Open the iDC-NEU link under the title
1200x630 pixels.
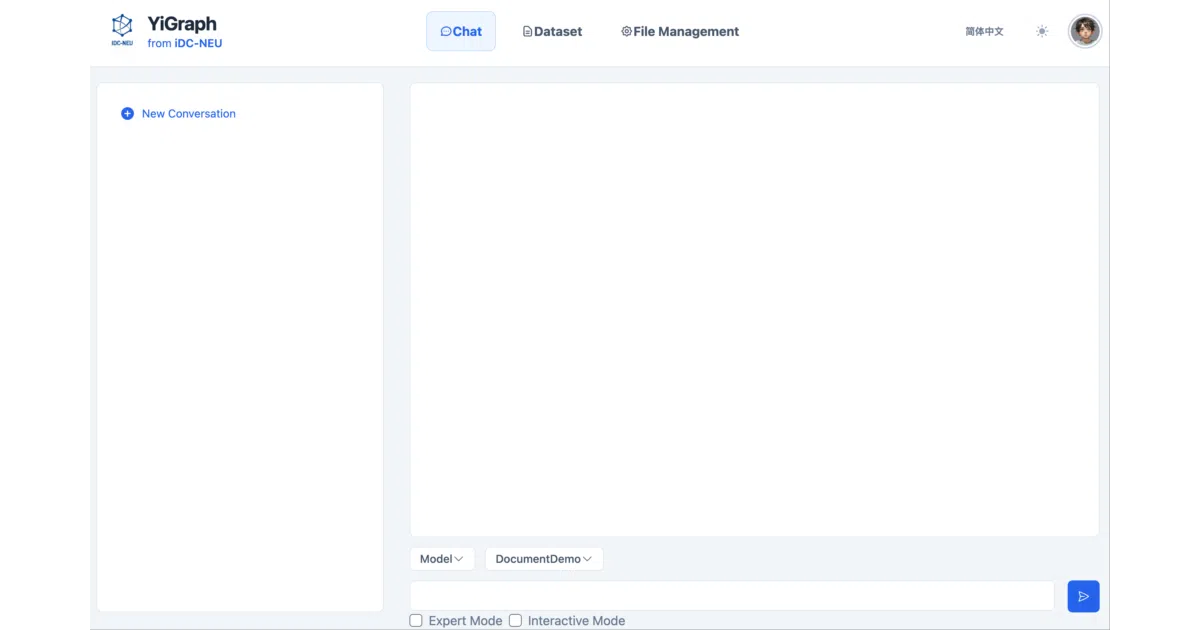pos(198,44)
